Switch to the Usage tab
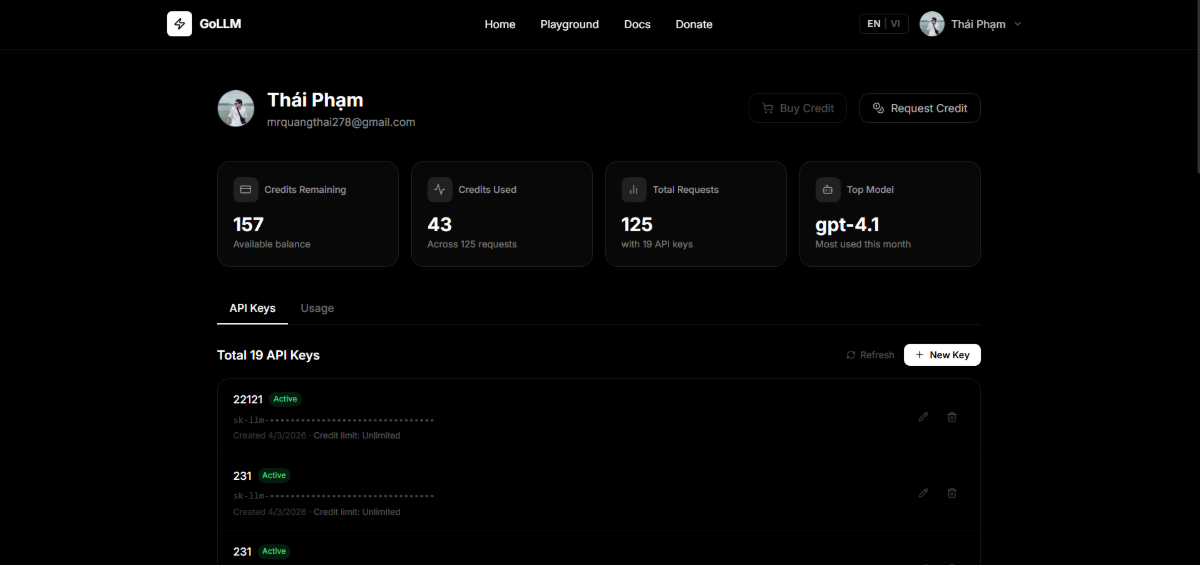Image resolution: width=1200 pixels, height=565 pixels. click(317, 308)
